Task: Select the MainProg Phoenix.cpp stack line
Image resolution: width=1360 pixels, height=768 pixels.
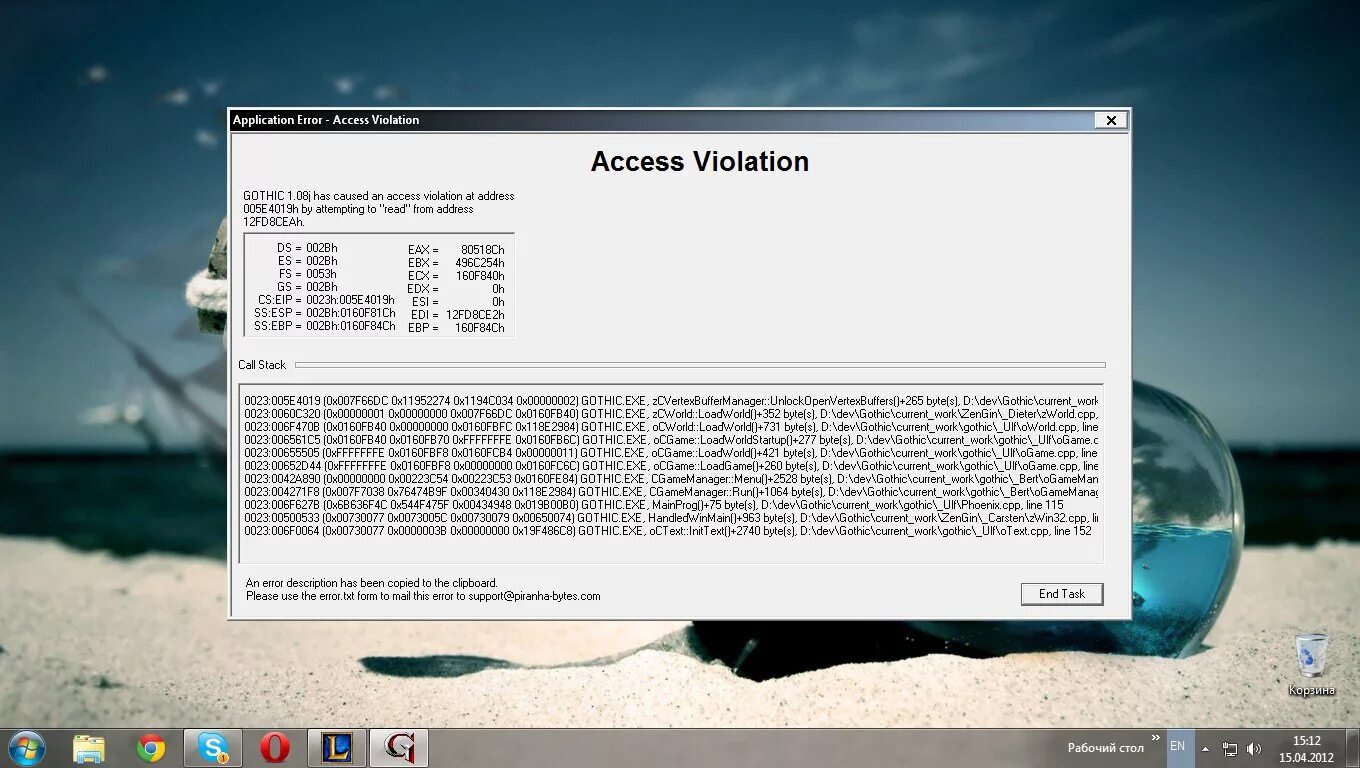Action: coord(654,505)
